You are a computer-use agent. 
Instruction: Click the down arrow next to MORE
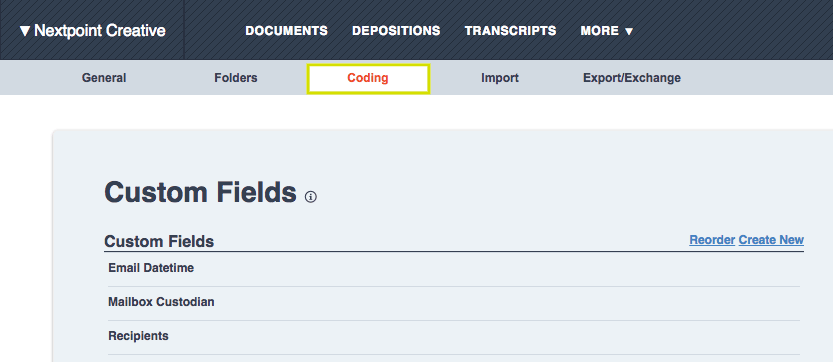[x=629, y=31]
